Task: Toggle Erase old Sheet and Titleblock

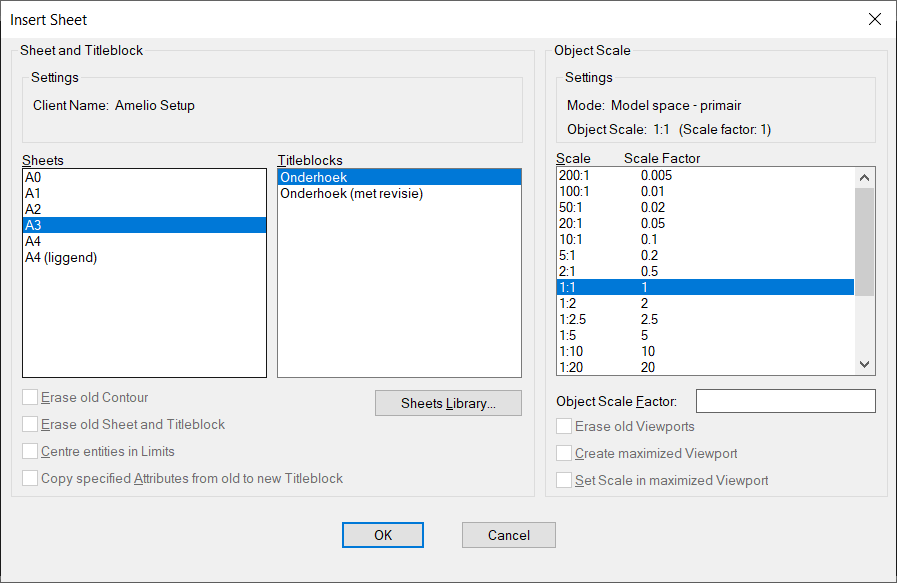Action: tap(30, 424)
